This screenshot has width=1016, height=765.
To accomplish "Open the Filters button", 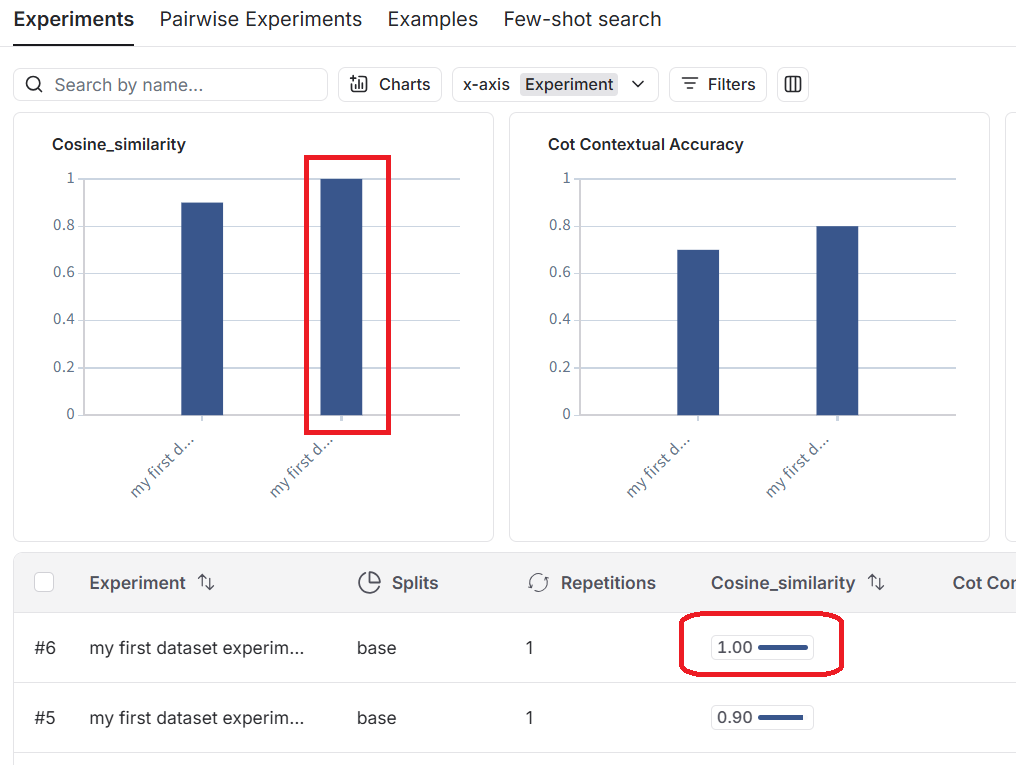I will 718,85.
